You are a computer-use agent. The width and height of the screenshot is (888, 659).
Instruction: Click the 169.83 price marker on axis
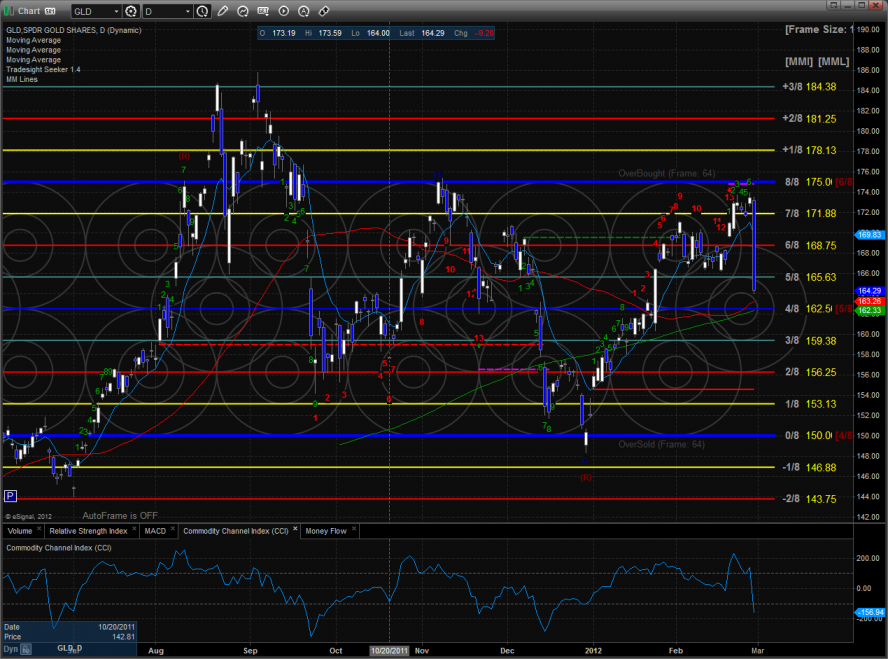tap(869, 235)
